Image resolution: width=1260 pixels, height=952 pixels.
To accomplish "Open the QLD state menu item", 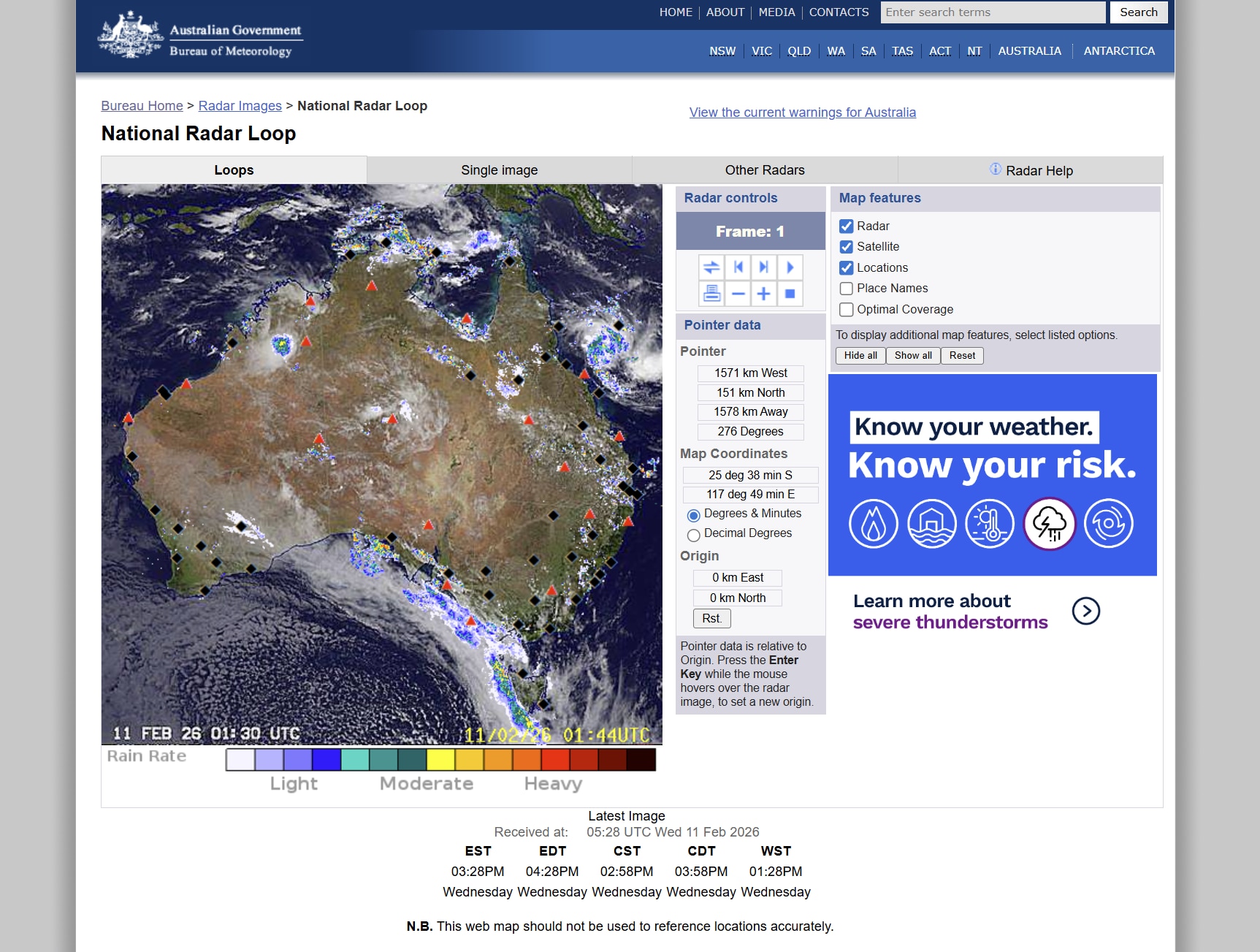I will (x=798, y=51).
